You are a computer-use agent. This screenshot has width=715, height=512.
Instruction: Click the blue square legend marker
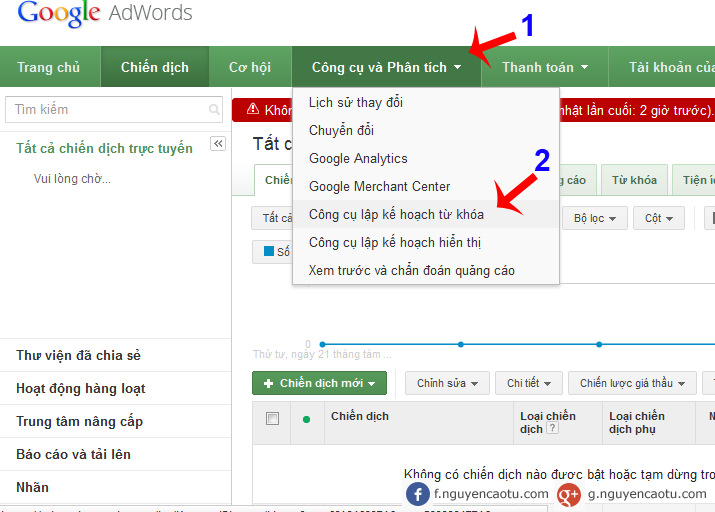click(x=269, y=251)
